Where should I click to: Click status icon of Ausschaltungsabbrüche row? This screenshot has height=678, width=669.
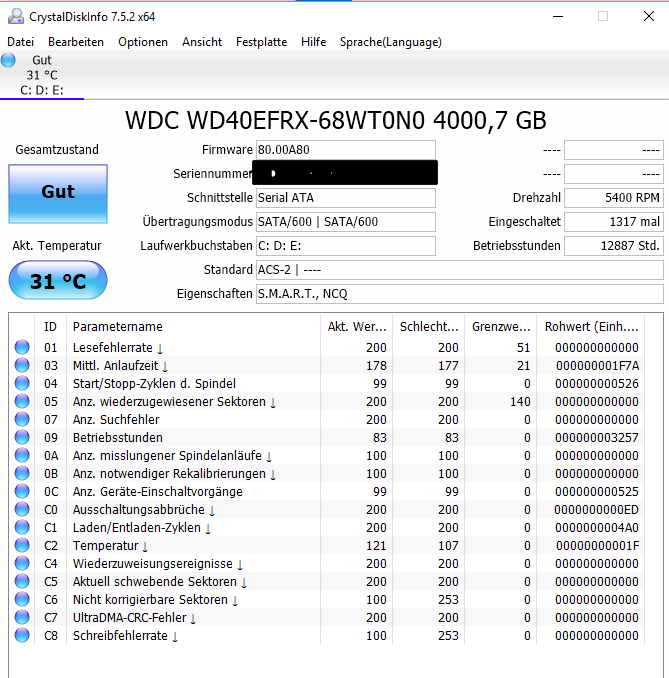(22, 509)
